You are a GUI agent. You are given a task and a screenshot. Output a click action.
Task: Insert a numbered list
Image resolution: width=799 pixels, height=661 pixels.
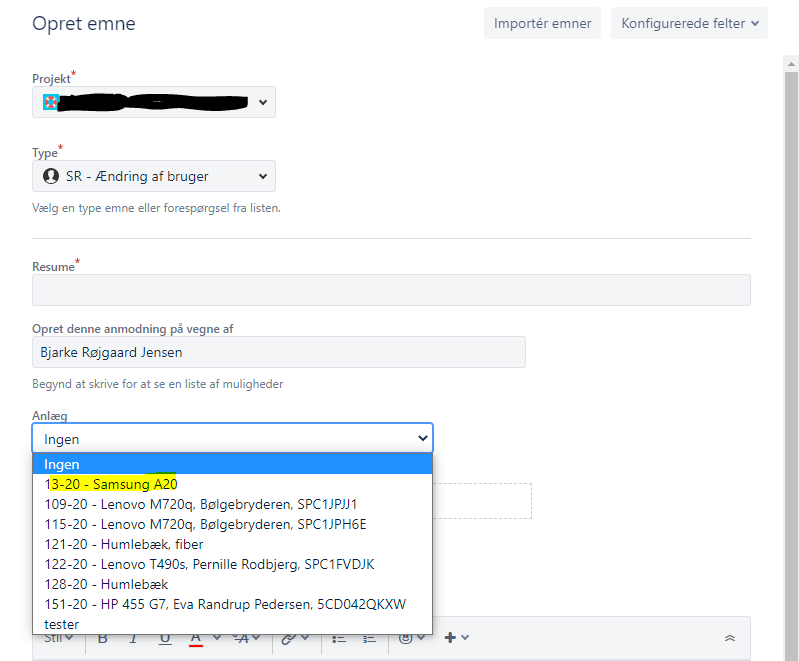point(369,639)
